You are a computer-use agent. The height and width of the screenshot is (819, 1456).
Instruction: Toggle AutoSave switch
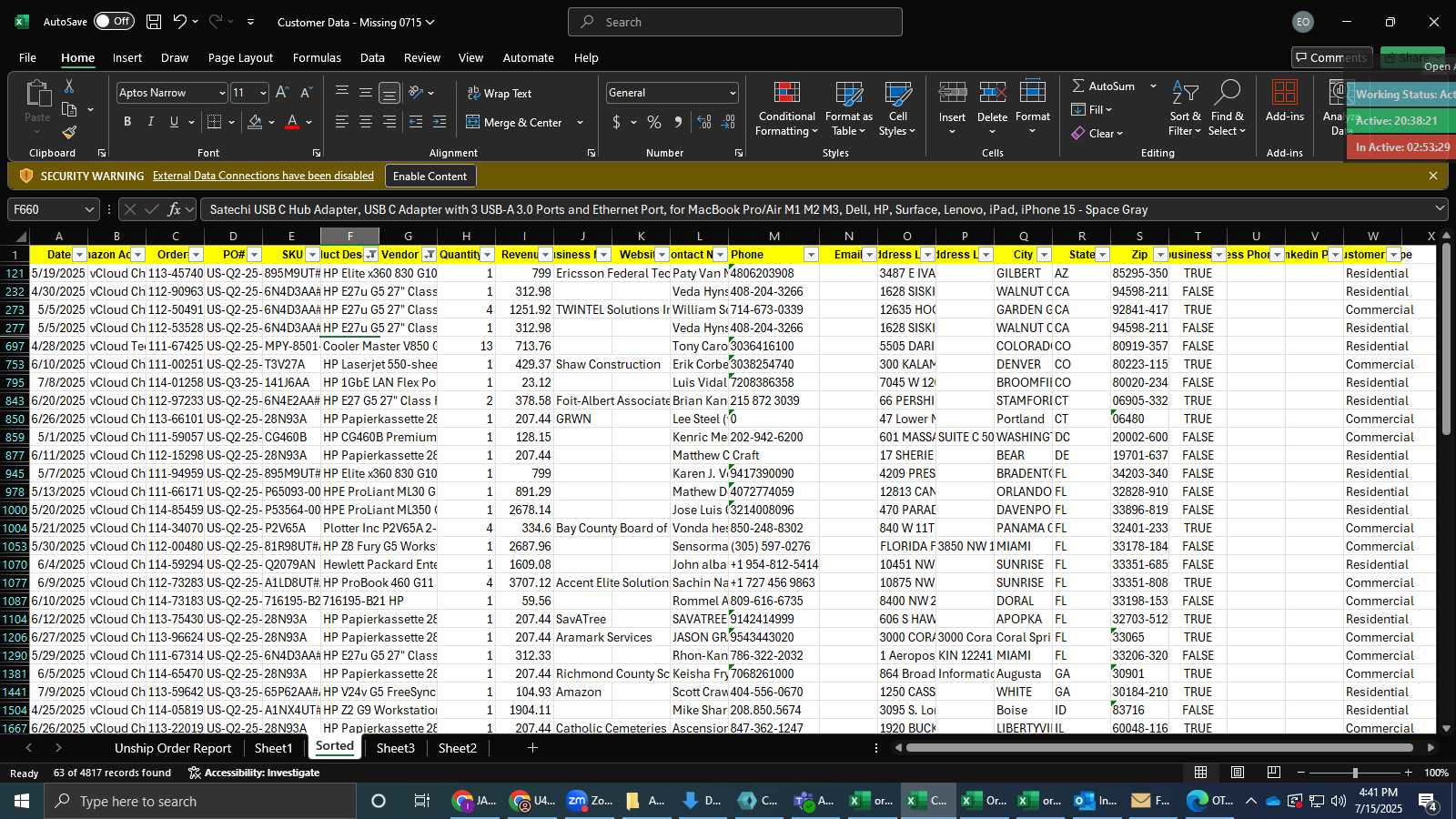(x=114, y=21)
